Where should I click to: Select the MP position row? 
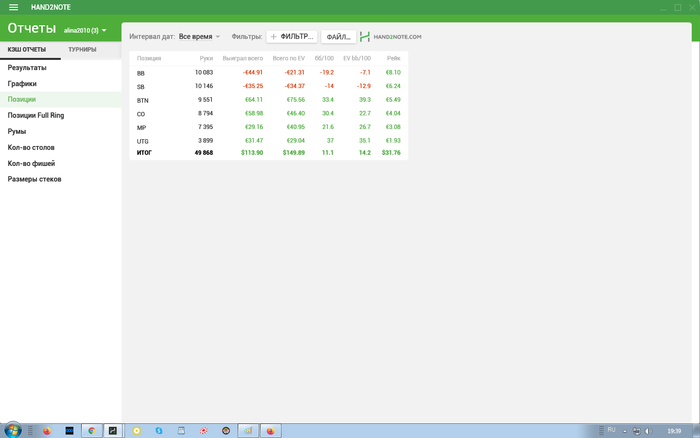(x=269, y=127)
